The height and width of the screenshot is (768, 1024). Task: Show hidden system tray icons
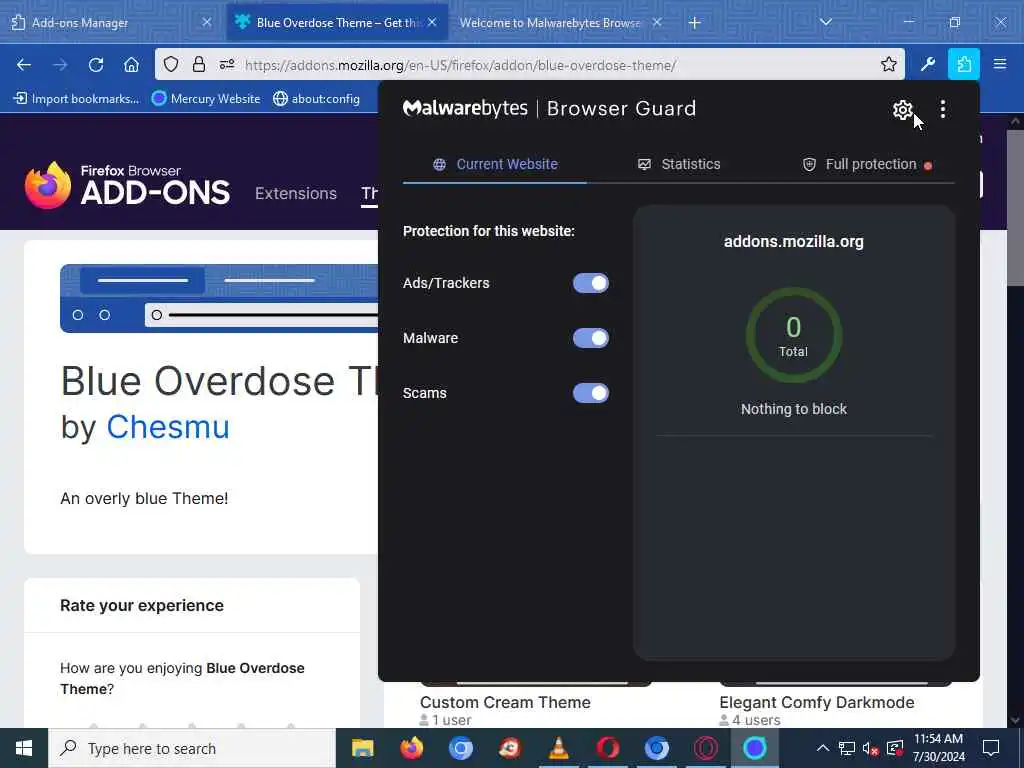coord(823,748)
